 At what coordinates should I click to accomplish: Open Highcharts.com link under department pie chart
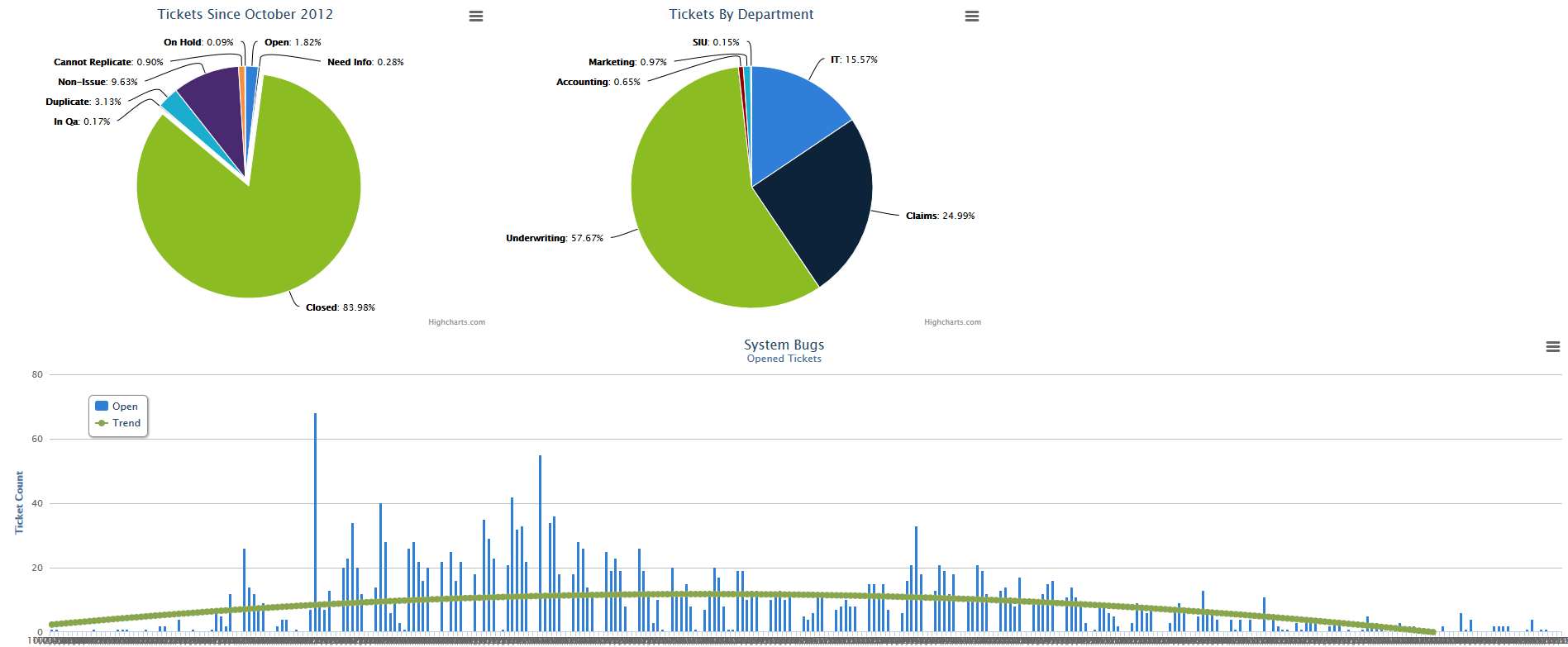(952, 322)
